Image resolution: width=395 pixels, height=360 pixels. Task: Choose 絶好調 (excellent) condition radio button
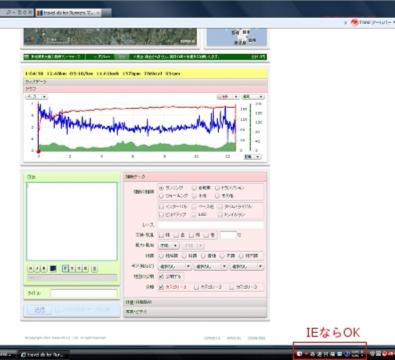162,256
